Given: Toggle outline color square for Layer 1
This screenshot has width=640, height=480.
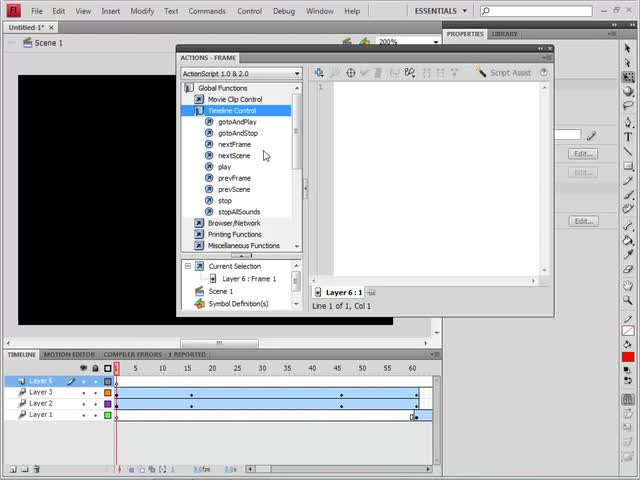Looking at the screenshot, I should point(108,415).
